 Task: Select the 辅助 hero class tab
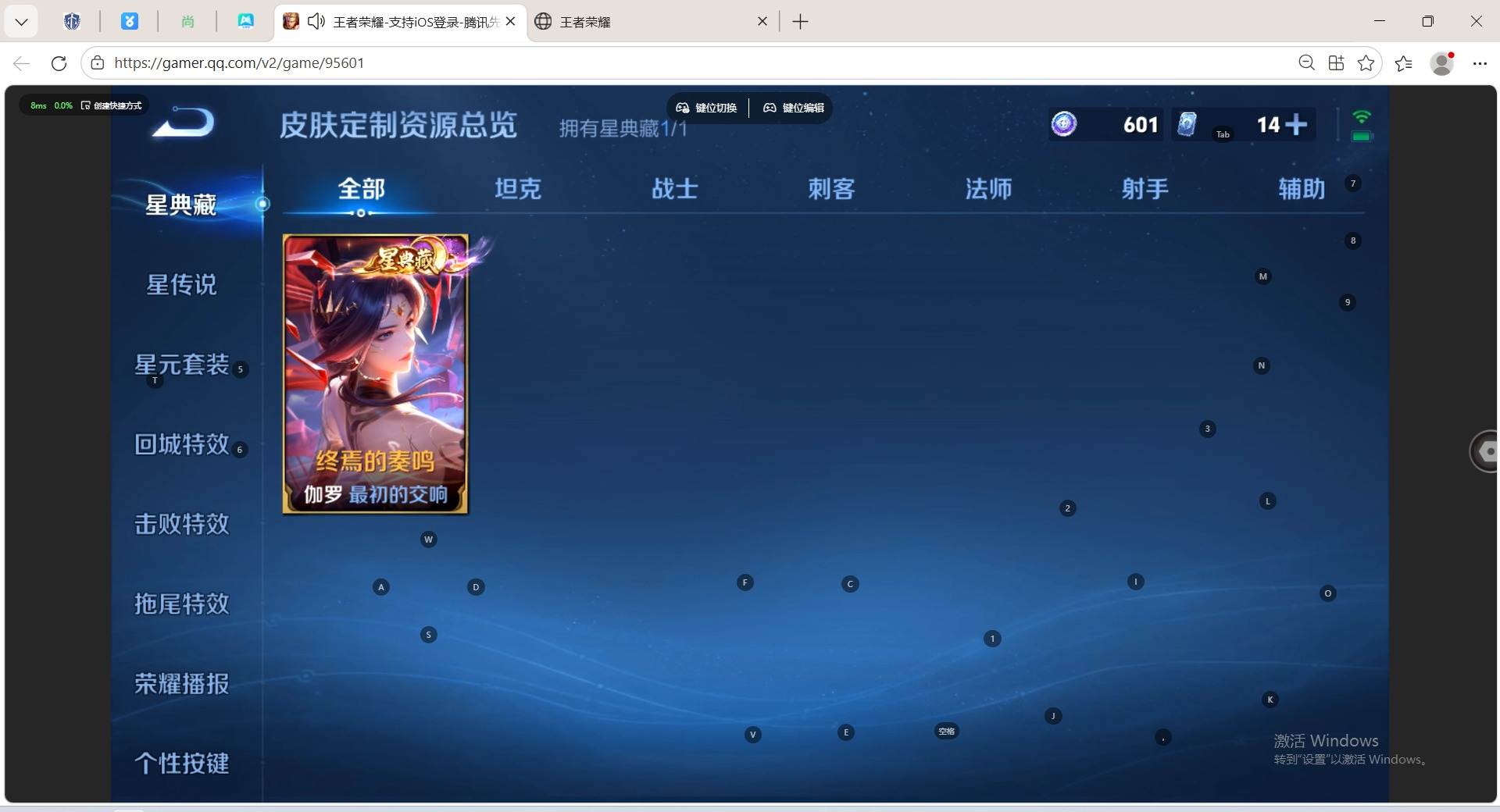[1302, 188]
